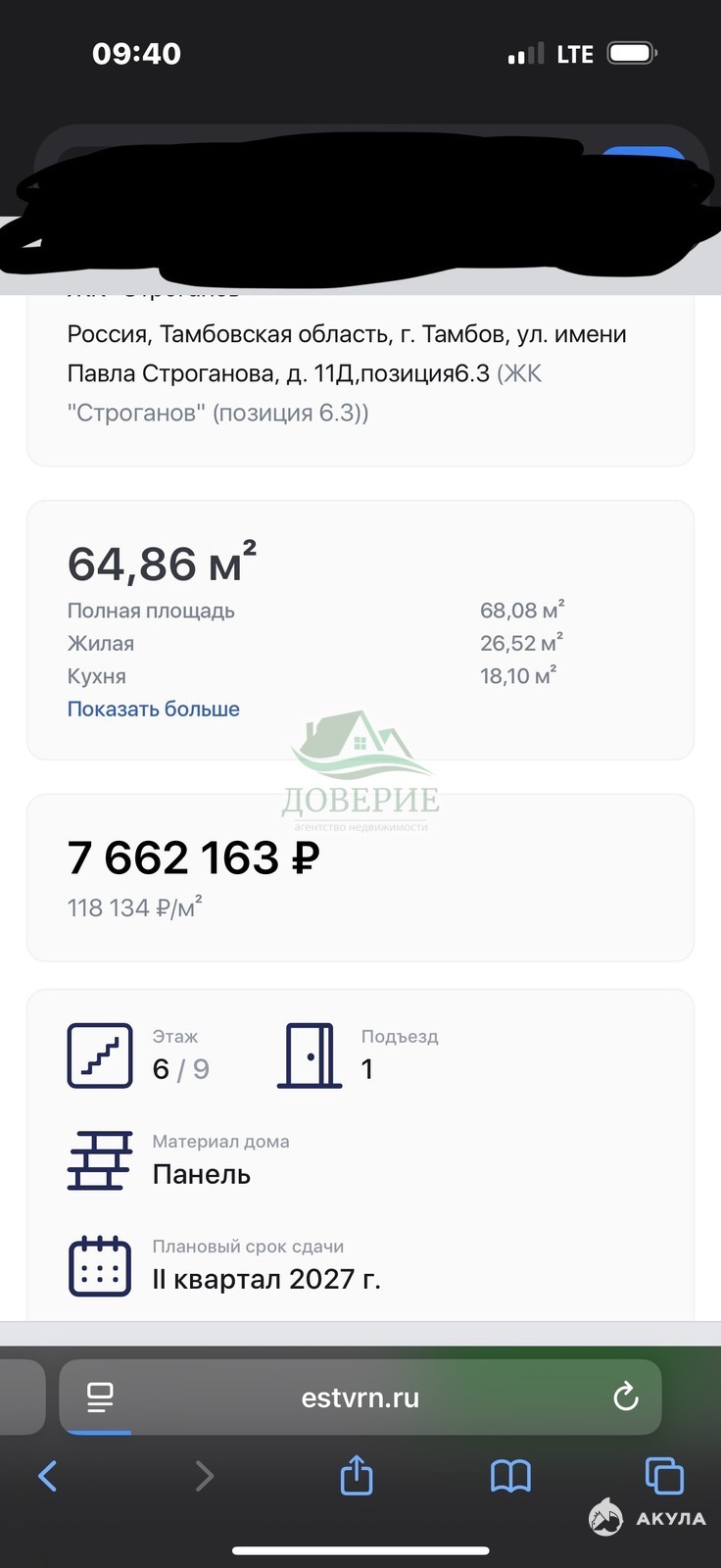Tap the 64,86 м² area heading
The width and height of the screenshot is (721, 1568).
point(162,563)
